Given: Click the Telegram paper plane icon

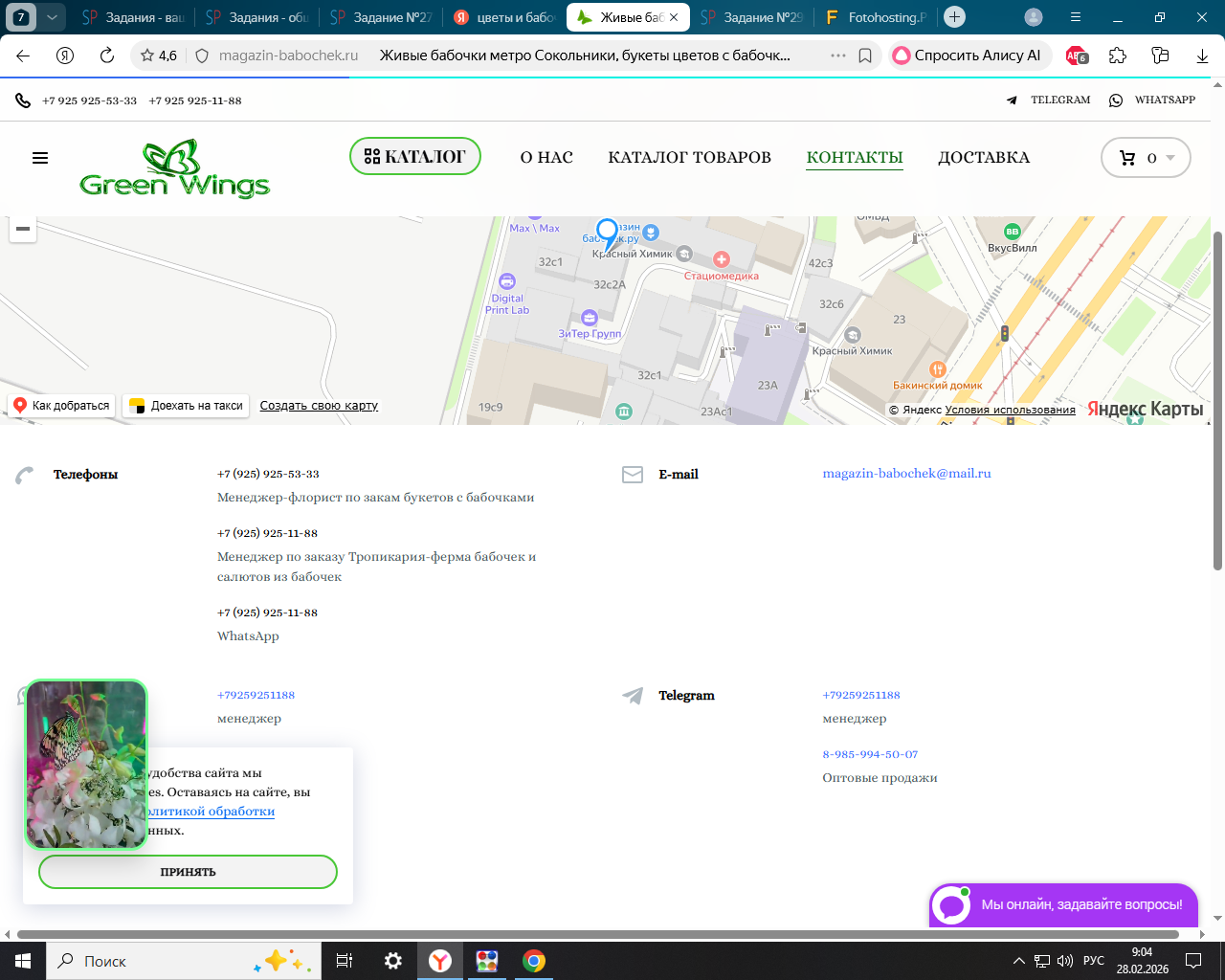Looking at the screenshot, I should [x=633, y=696].
